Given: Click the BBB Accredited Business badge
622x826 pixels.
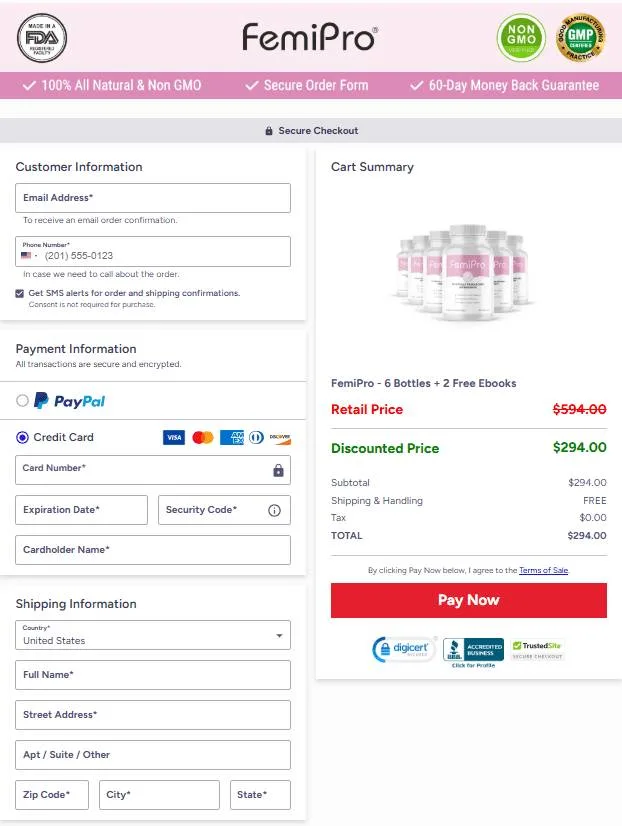Looking at the screenshot, I should [473, 650].
